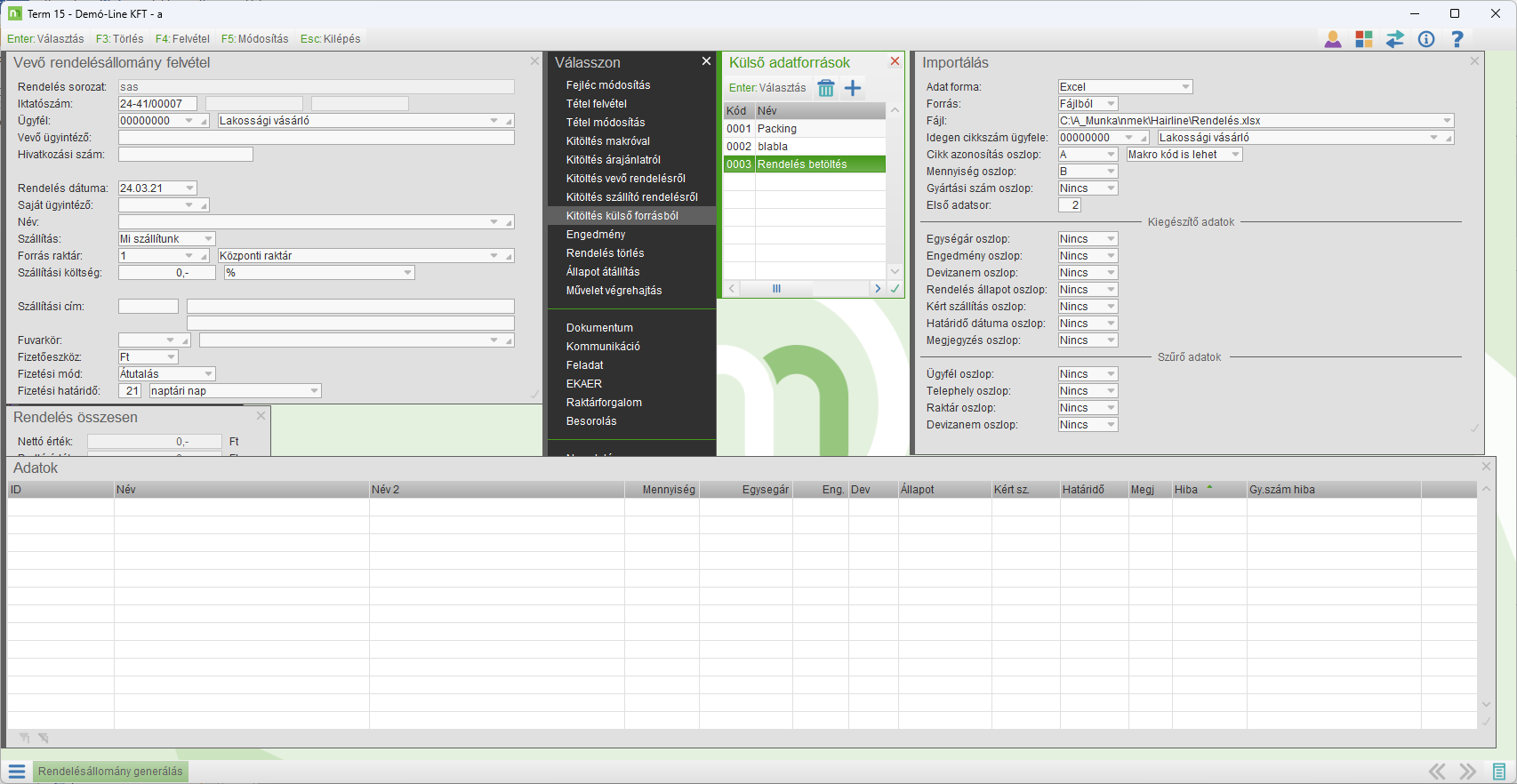The height and width of the screenshot is (784, 1517).
Task: Click the Rendelésállomány generálás taskbar button
Action: (x=110, y=772)
